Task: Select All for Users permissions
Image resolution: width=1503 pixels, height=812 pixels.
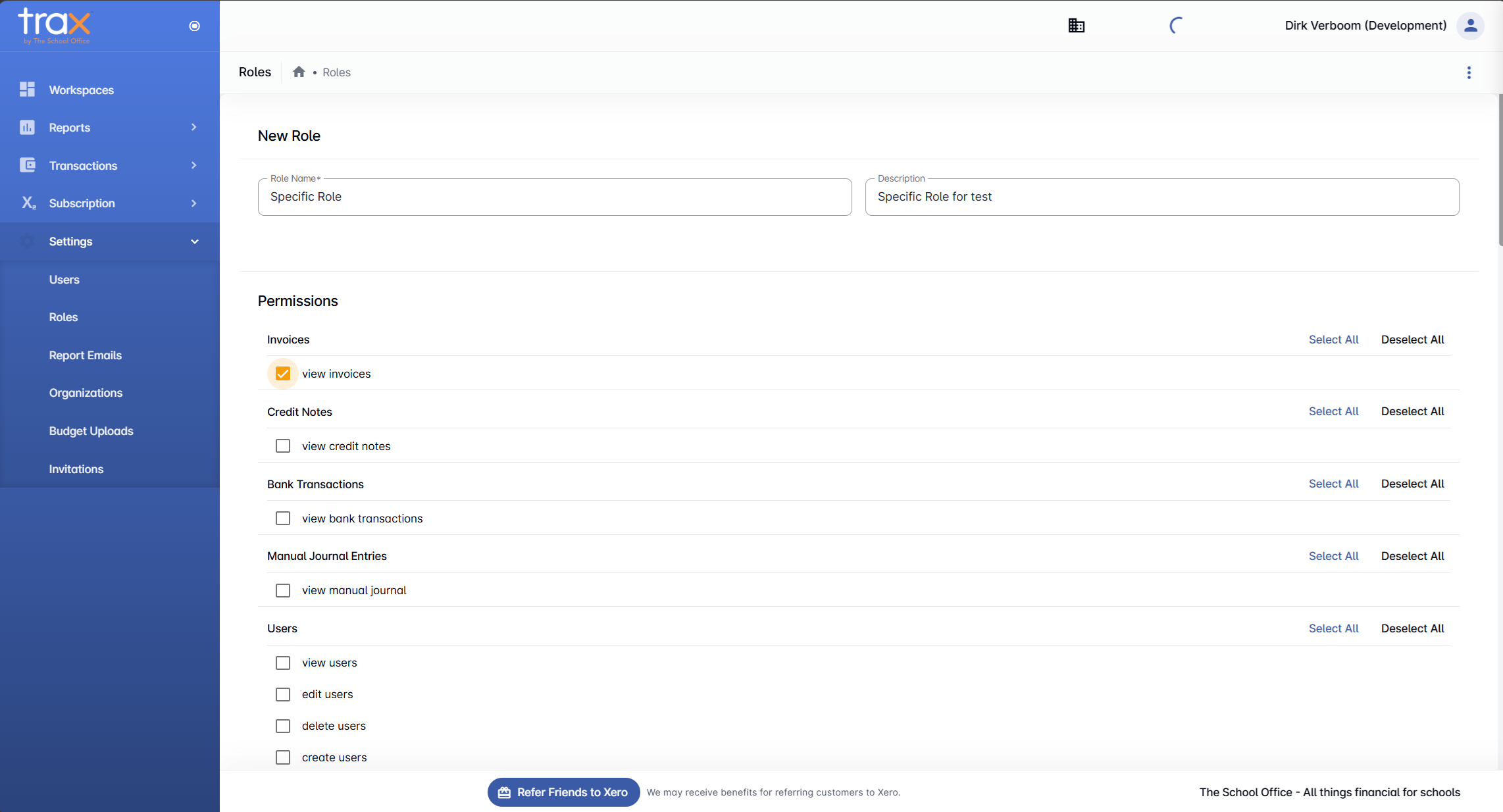Action: [1333, 628]
